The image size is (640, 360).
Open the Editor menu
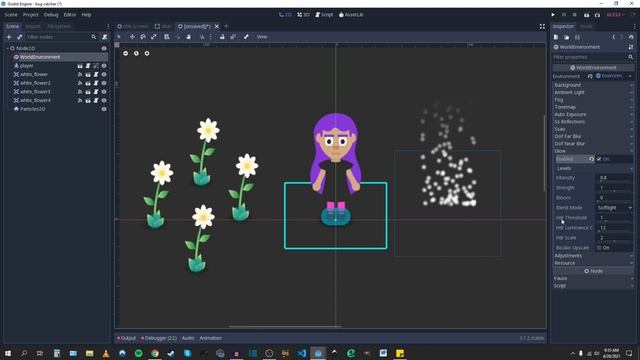(70, 15)
